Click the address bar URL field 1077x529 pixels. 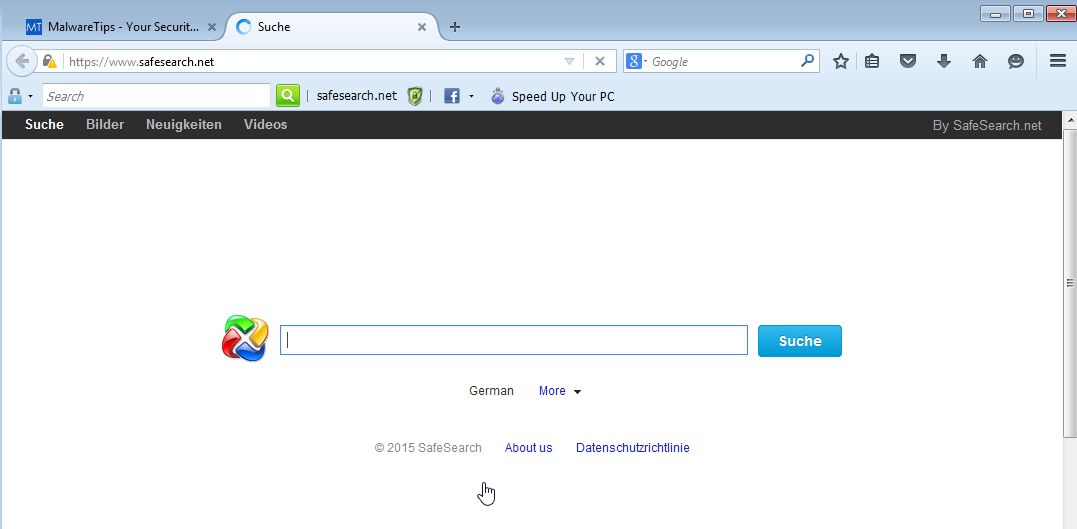313,62
